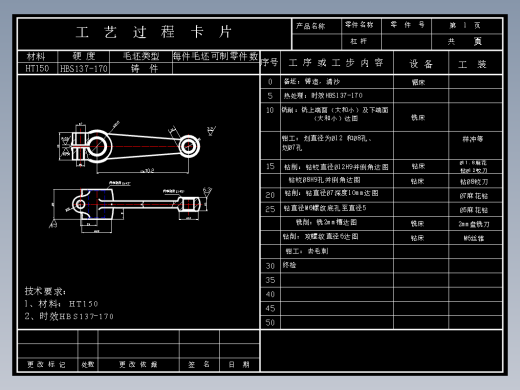Click the '钻铰Ø8H9孔并倒角达图' step text
This screenshot has height=390, width=520.
324,180
